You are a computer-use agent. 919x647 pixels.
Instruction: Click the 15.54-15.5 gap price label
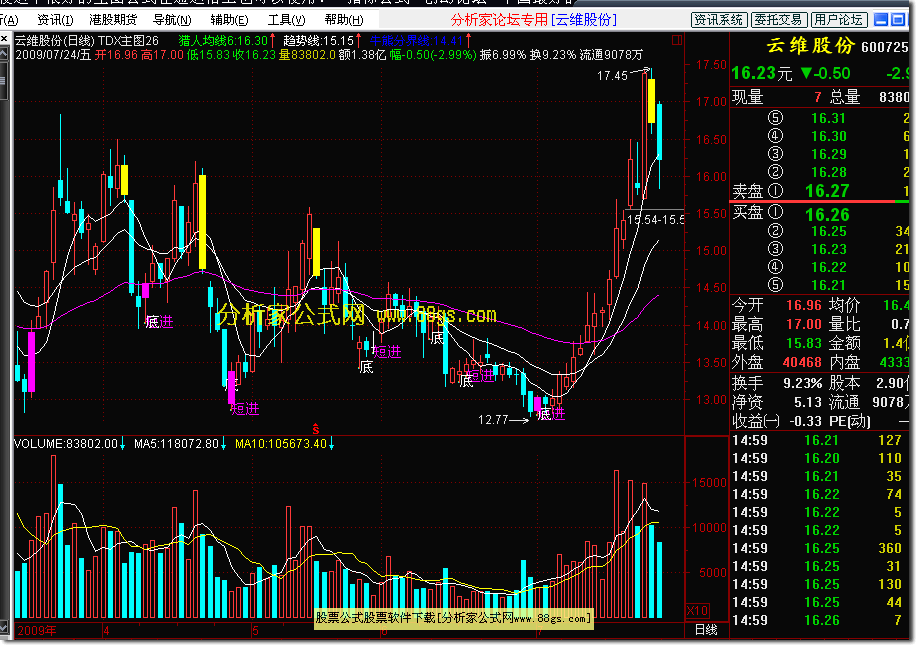(655, 220)
